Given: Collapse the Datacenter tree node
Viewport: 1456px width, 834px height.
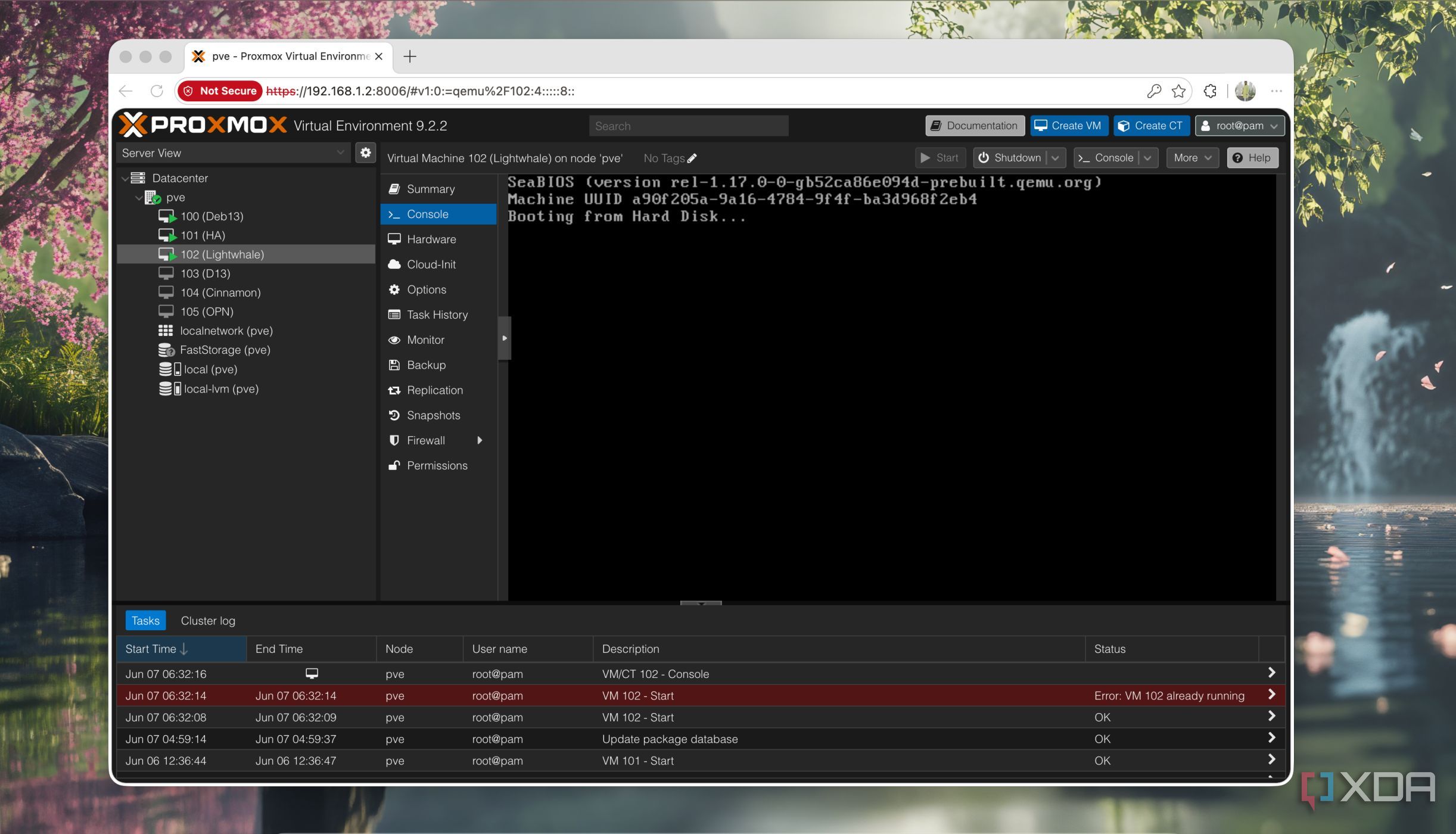Looking at the screenshot, I should coord(125,178).
